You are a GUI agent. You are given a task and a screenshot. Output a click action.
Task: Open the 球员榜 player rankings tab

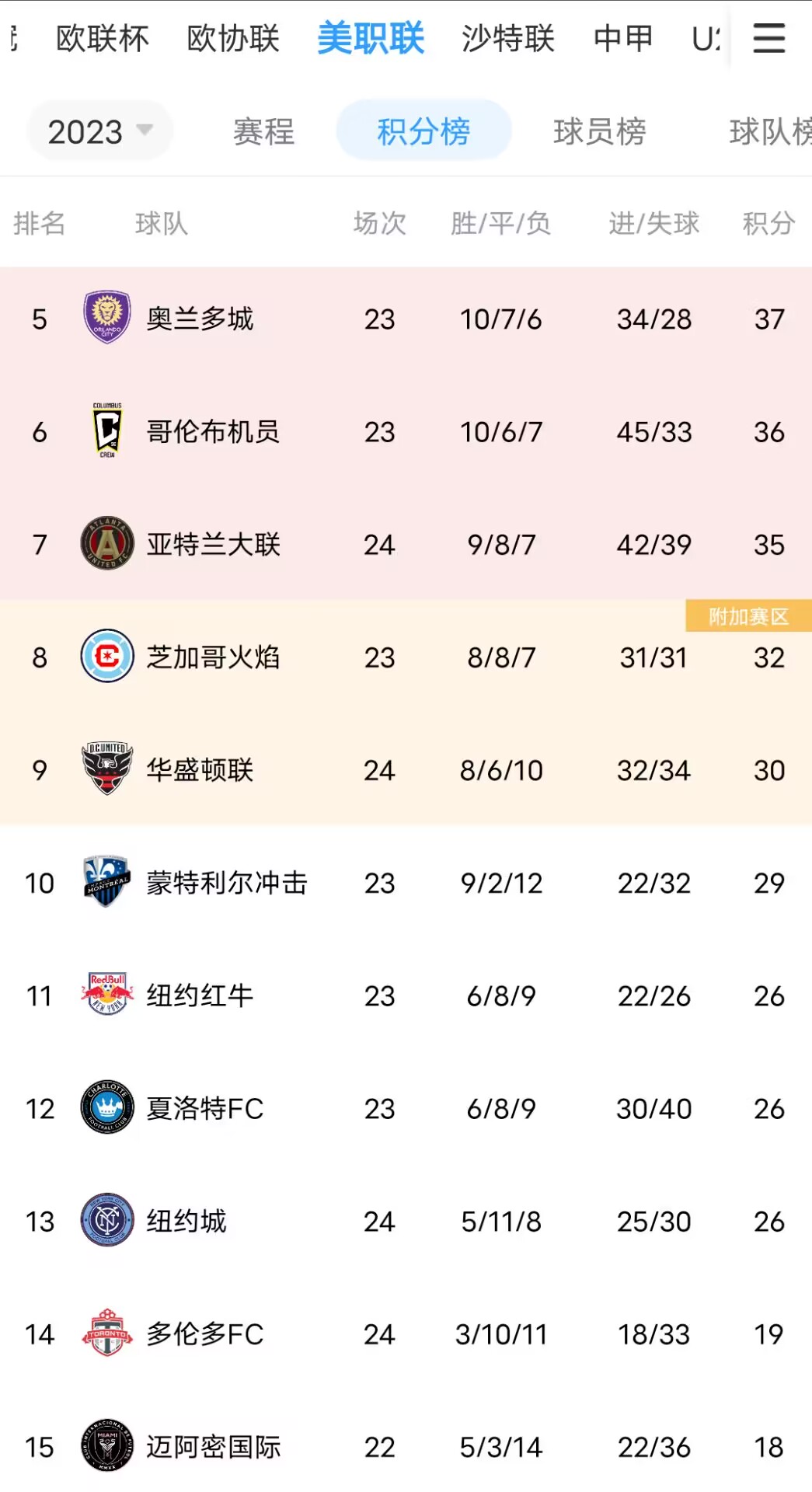(599, 131)
